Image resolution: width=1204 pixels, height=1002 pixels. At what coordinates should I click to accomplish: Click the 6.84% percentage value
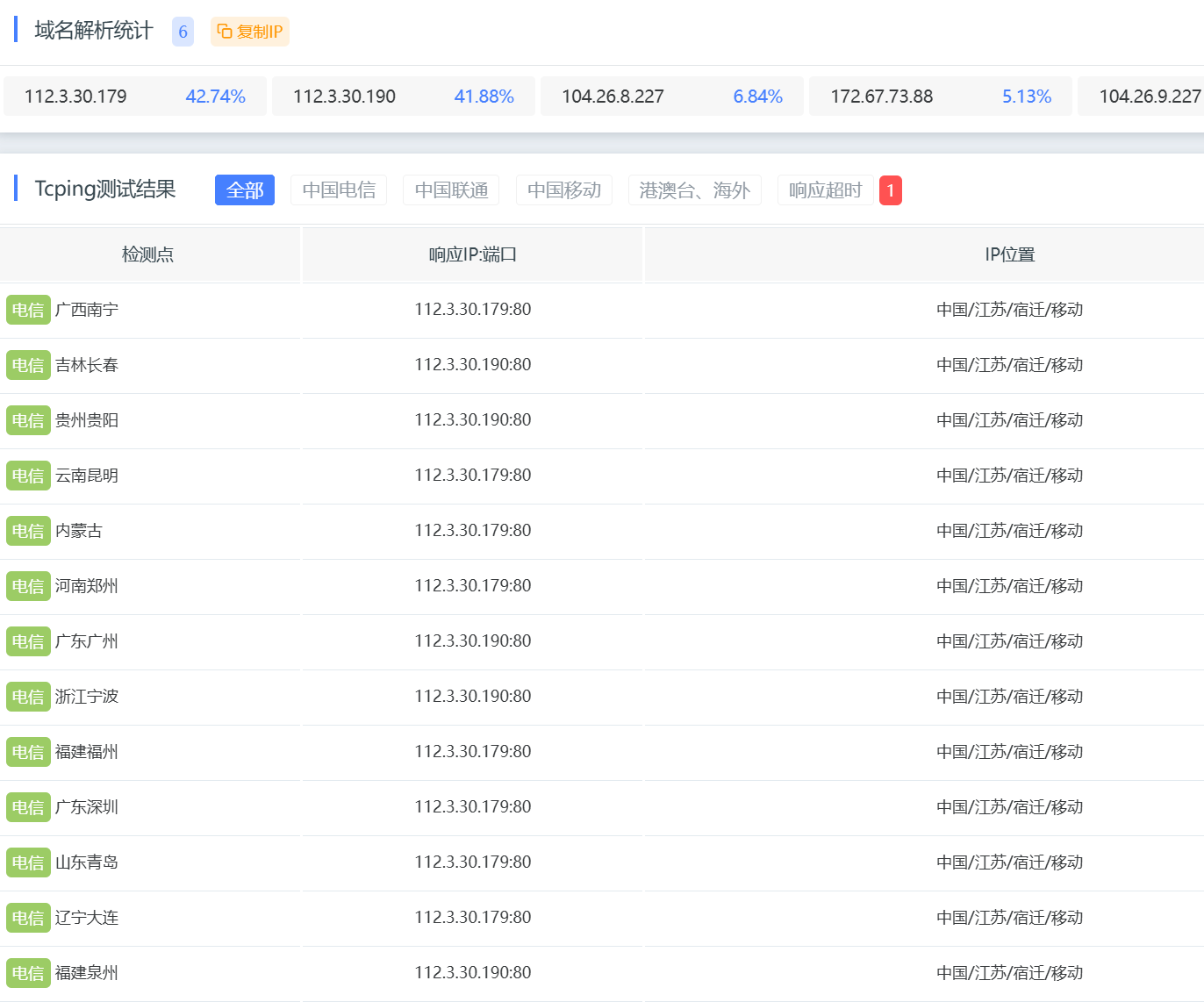tap(758, 97)
